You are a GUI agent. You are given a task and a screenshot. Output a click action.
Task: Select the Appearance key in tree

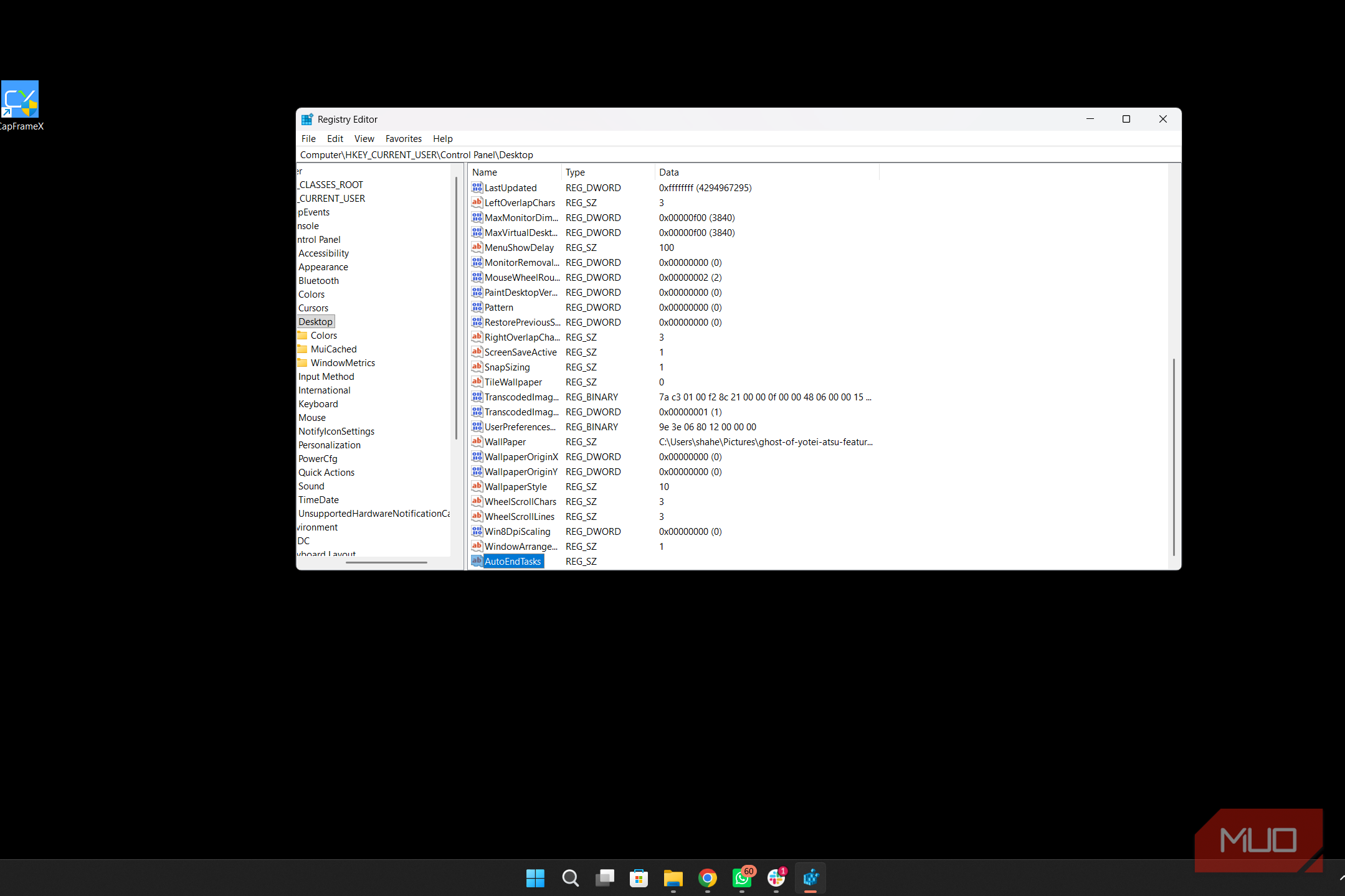[323, 267]
